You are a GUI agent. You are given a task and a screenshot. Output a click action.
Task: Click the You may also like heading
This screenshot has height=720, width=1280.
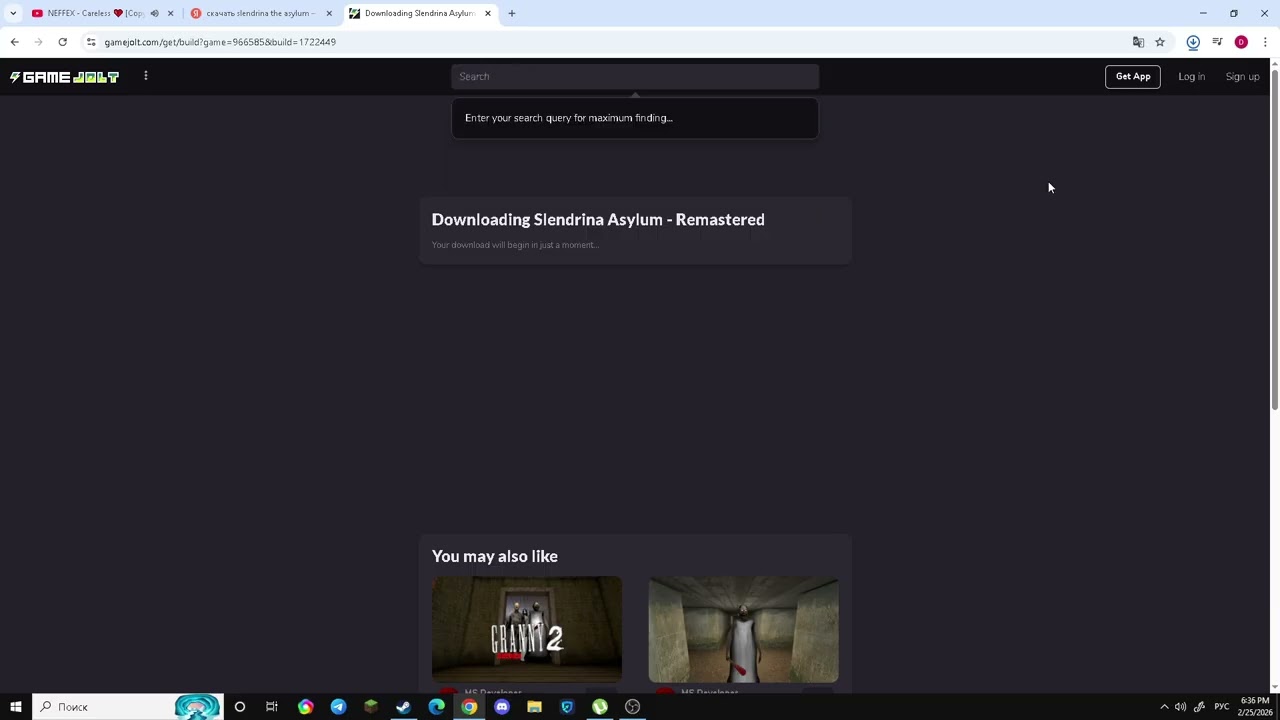point(495,556)
